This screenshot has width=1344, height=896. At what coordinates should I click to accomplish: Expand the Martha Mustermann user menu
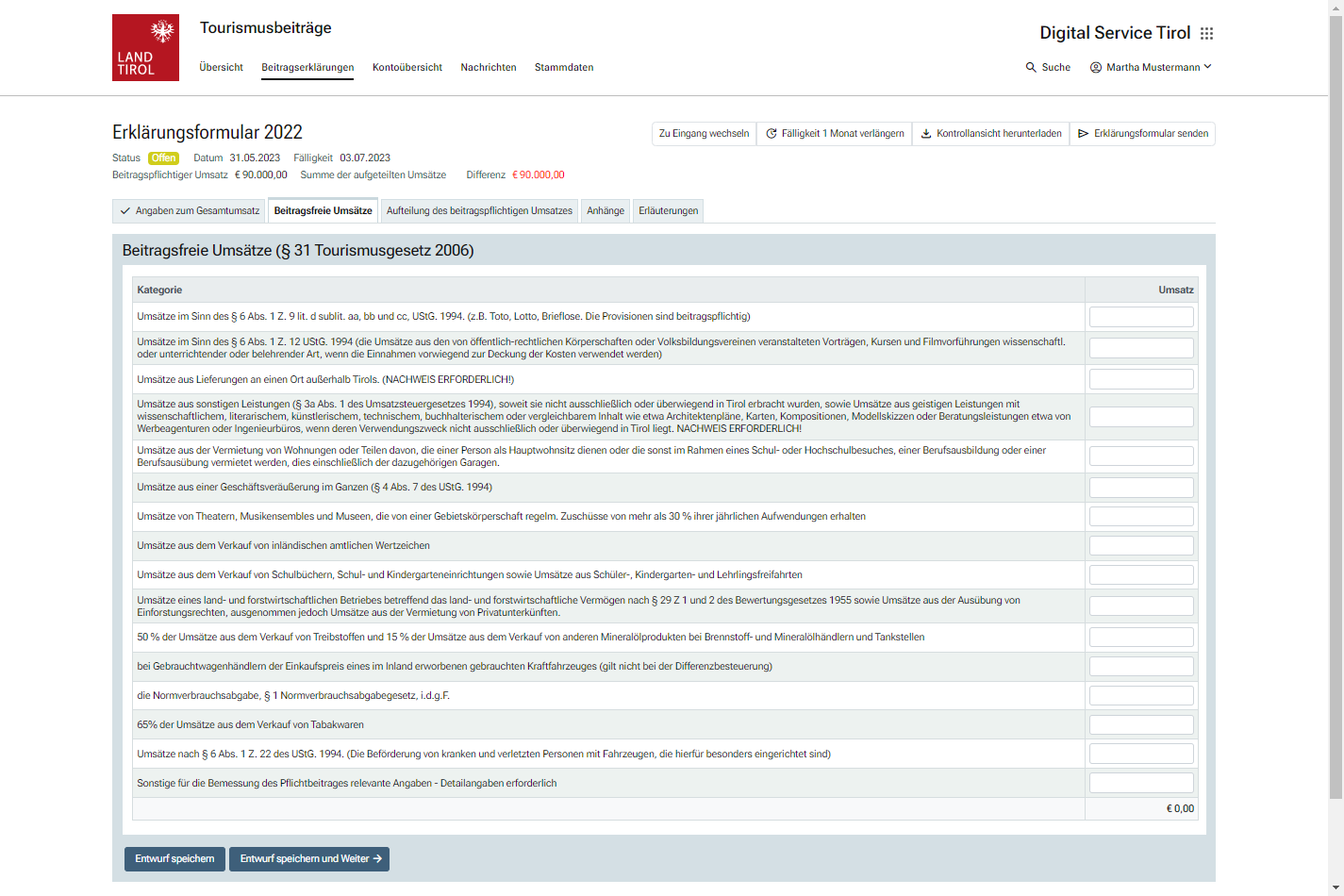(1207, 67)
